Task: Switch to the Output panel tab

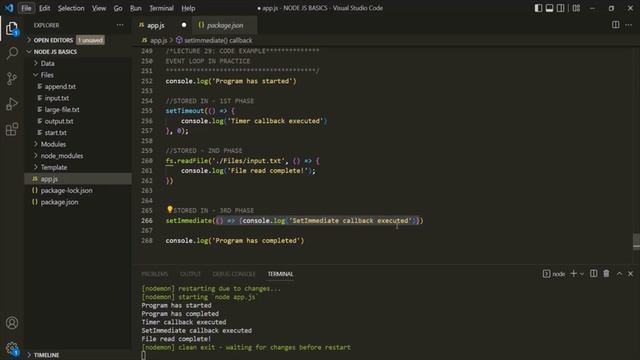Action: tap(190, 274)
